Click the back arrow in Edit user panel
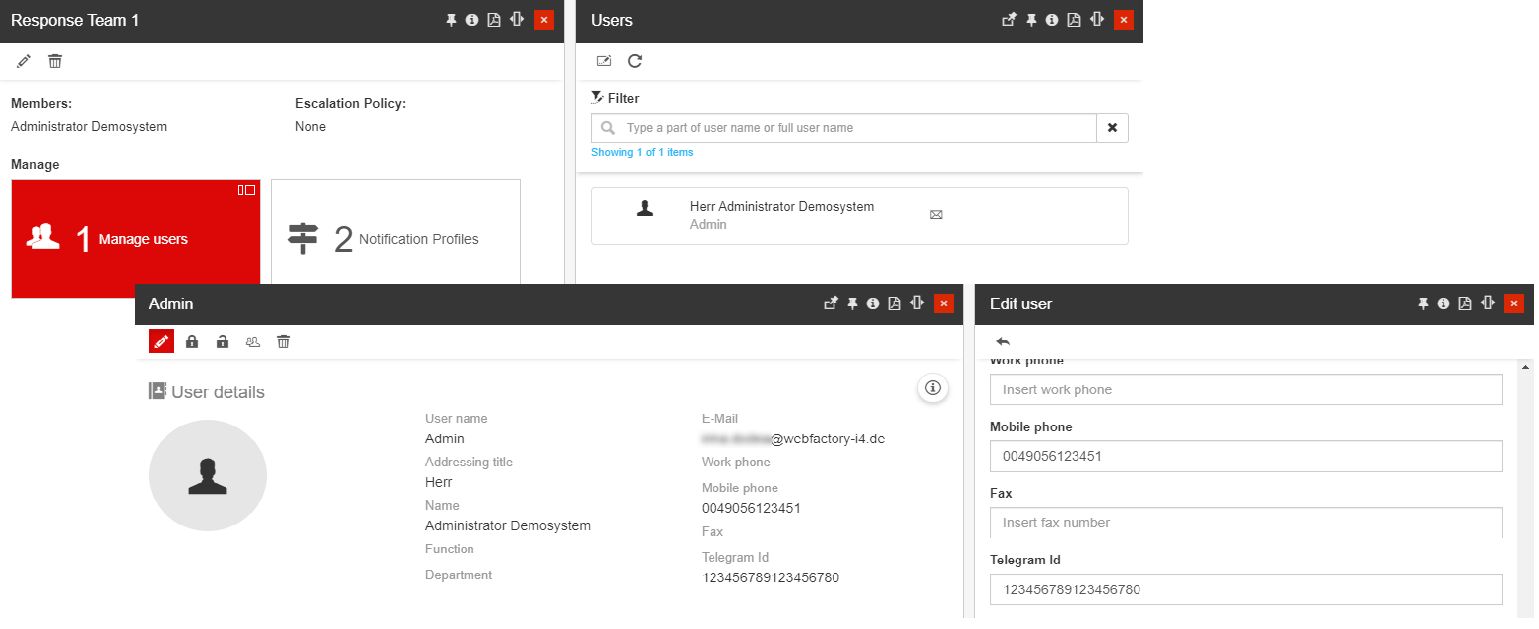Screen dimensions: 1539x629 (1003, 342)
